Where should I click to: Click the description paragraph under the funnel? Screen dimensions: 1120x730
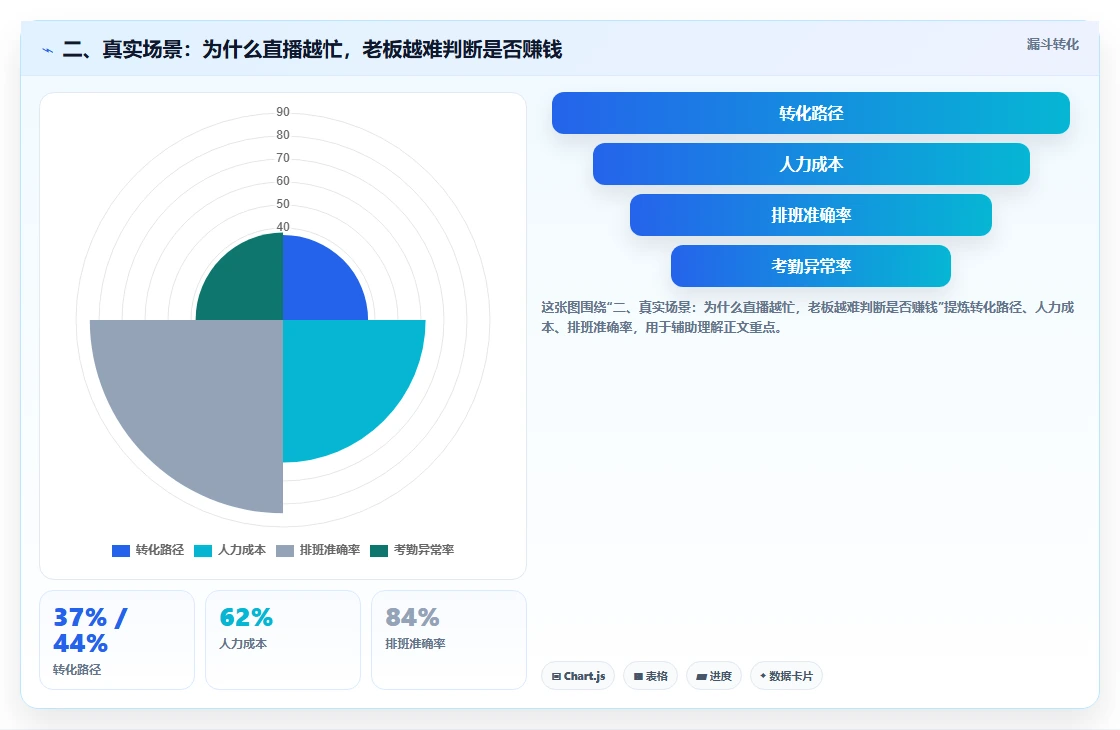[807, 317]
